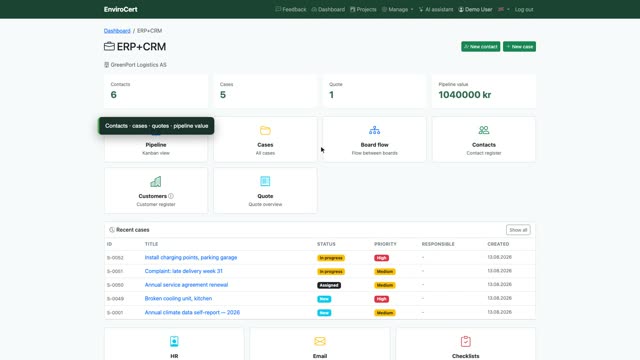Click the High priority badge for S-0052
640x360 pixels.
click(x=382, y=258)
